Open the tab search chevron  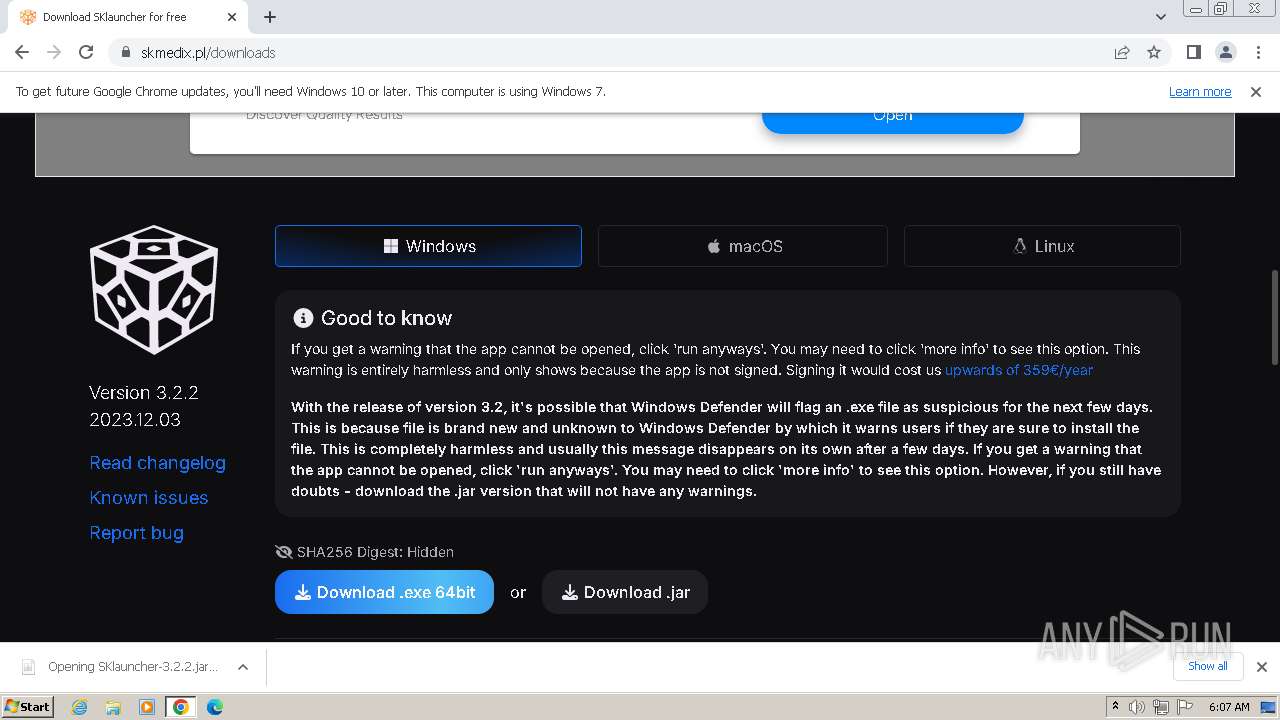coord(1160,17)
